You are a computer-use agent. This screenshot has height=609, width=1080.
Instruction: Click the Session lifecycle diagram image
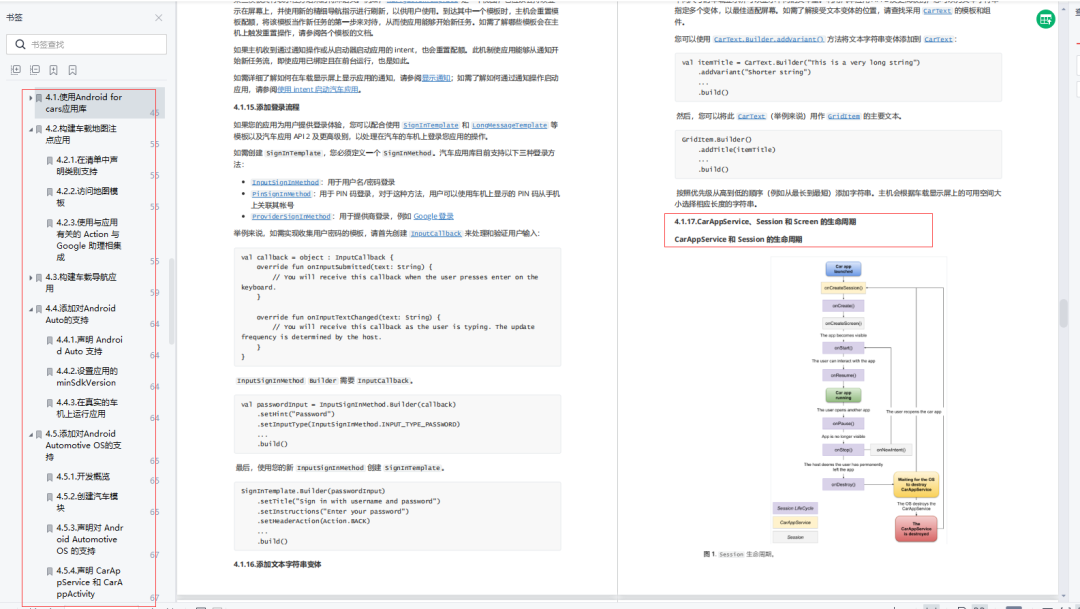coord(859,400)
